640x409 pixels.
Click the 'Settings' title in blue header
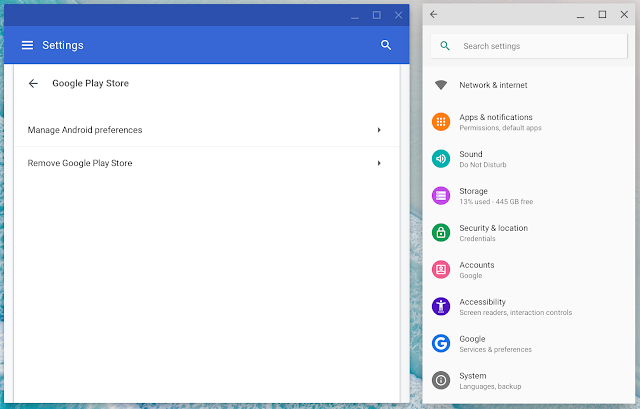(x=63, y=45)
